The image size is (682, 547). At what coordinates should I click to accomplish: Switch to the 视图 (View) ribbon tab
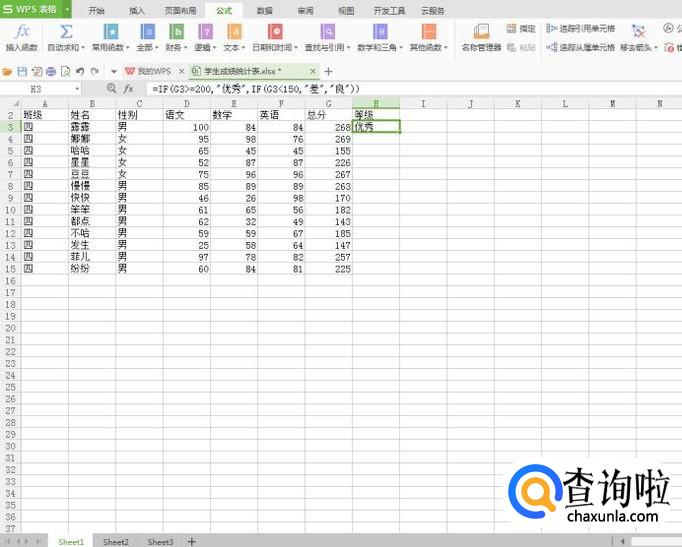346,10
